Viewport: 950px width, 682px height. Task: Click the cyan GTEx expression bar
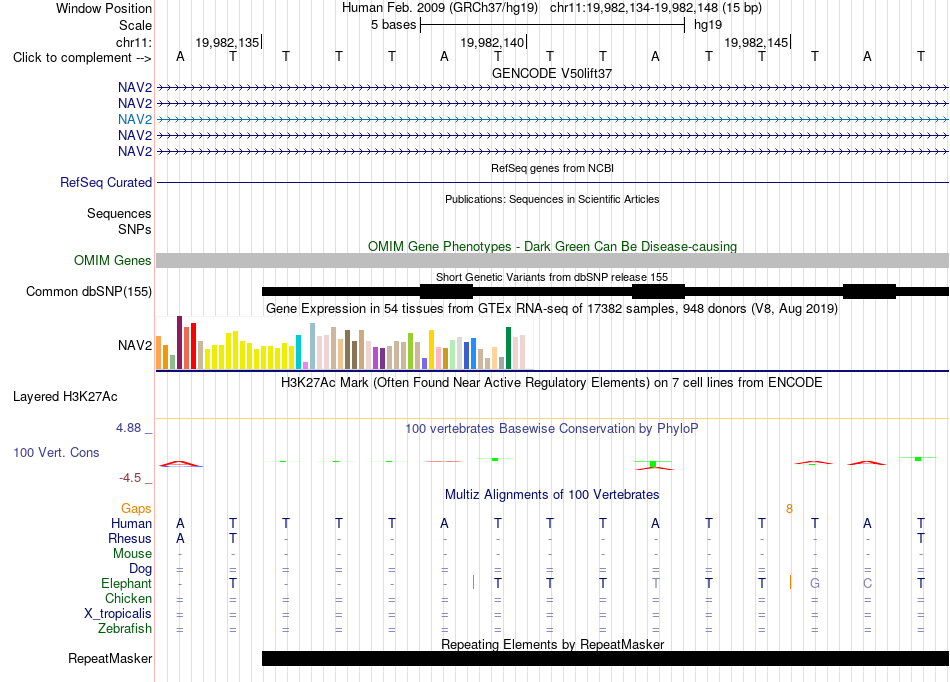point(298,352)
